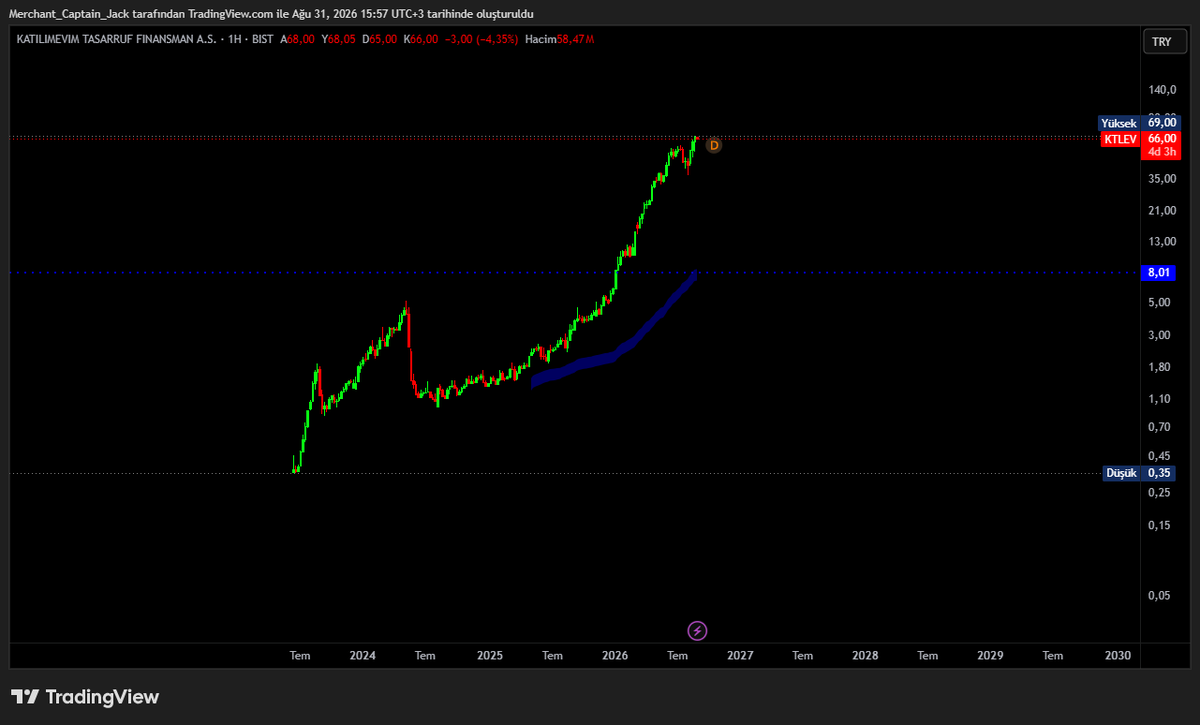Click the BIST exchange label
The image size is (1200, 725).
tap(264, 40)
